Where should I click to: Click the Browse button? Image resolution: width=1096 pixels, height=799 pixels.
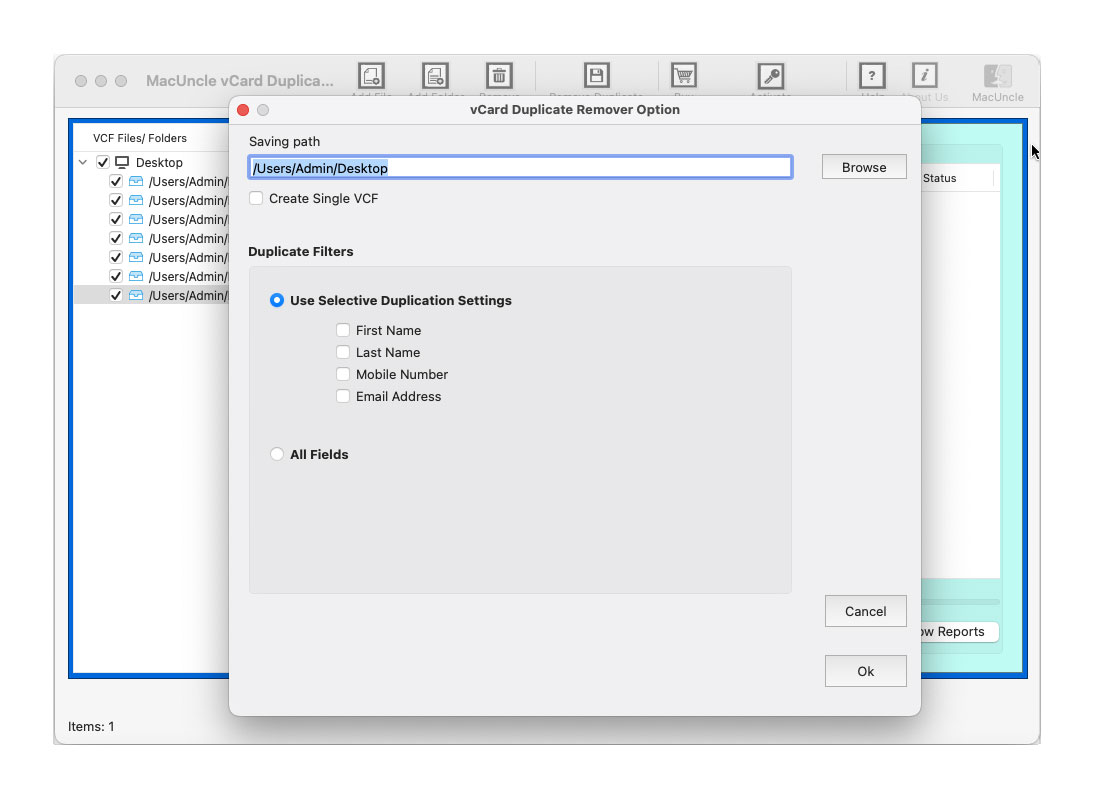pos(864,166)
